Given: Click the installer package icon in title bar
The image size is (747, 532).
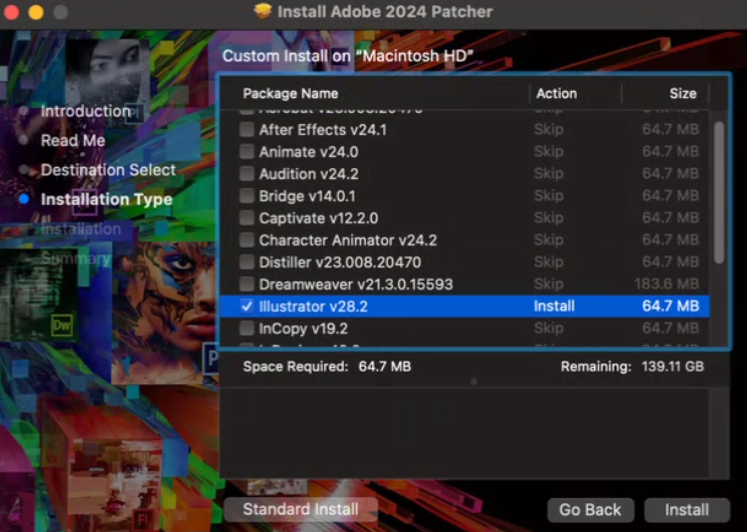Looking at the screenshot, I should coord(263,12).
